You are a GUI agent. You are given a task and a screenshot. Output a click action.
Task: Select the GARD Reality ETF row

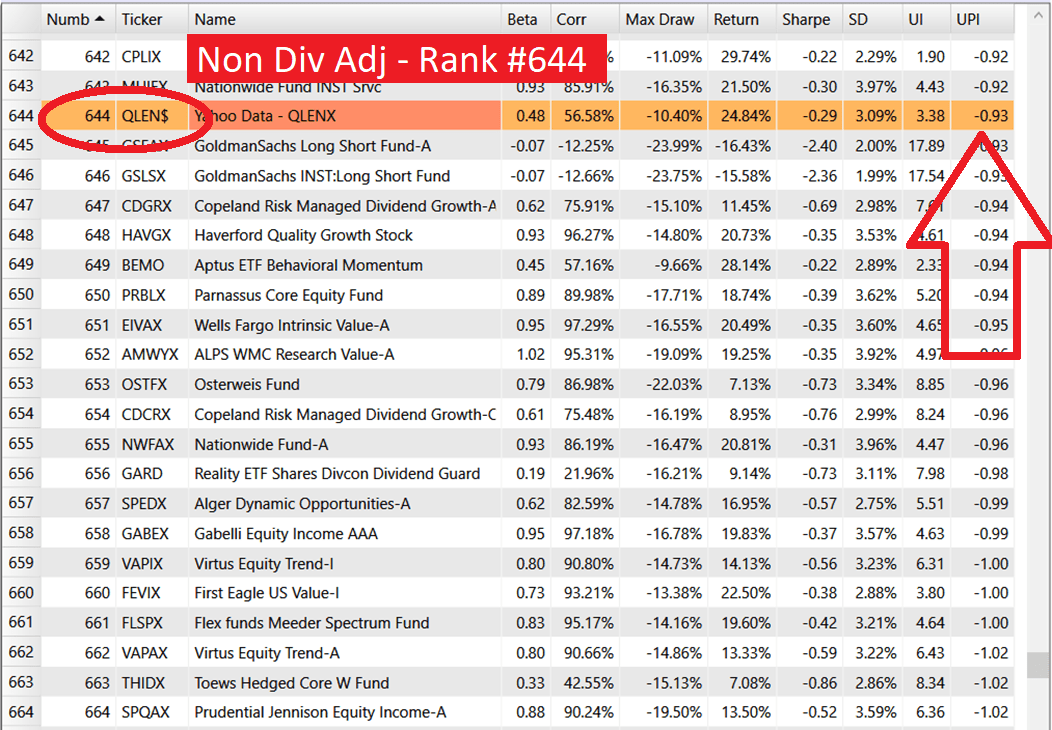[x=300, y=473]
